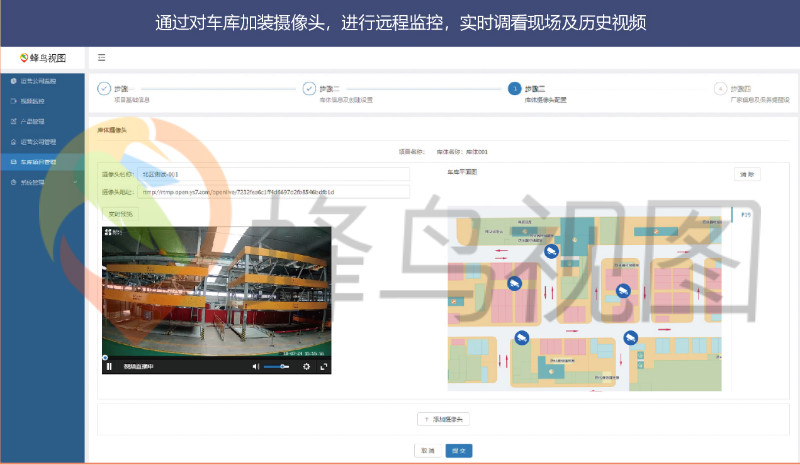Pause the live camera video
This screenshot has height=465, width=800.
click(110, 367)
